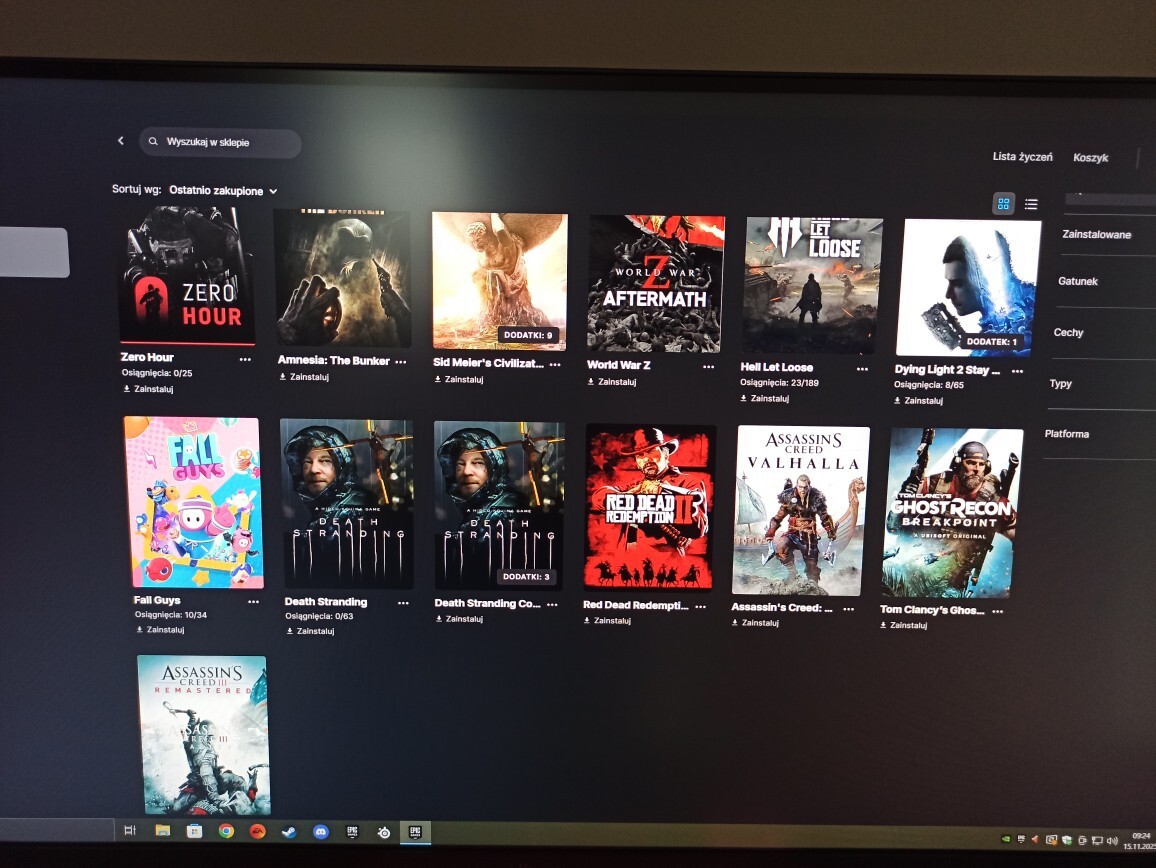Click the Wyszukaj w sklepie search field
Image resolution: width=1156 pixels, height=868 pixels.
pyautogui.click(x=220, y=142)
